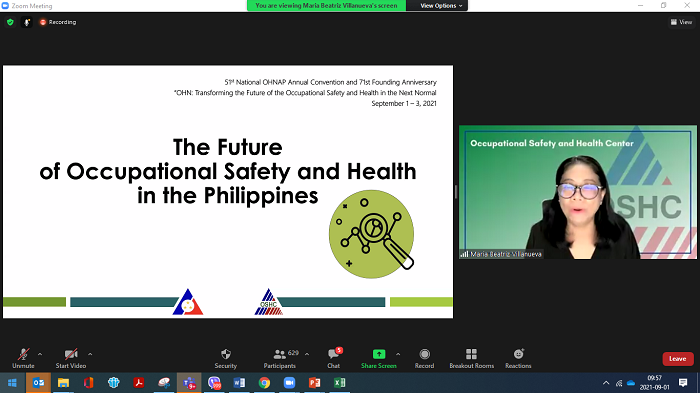Click the signal bars next to Maria Beatriz Villanueva's name

pyautogui.click(x=464, y=254)
